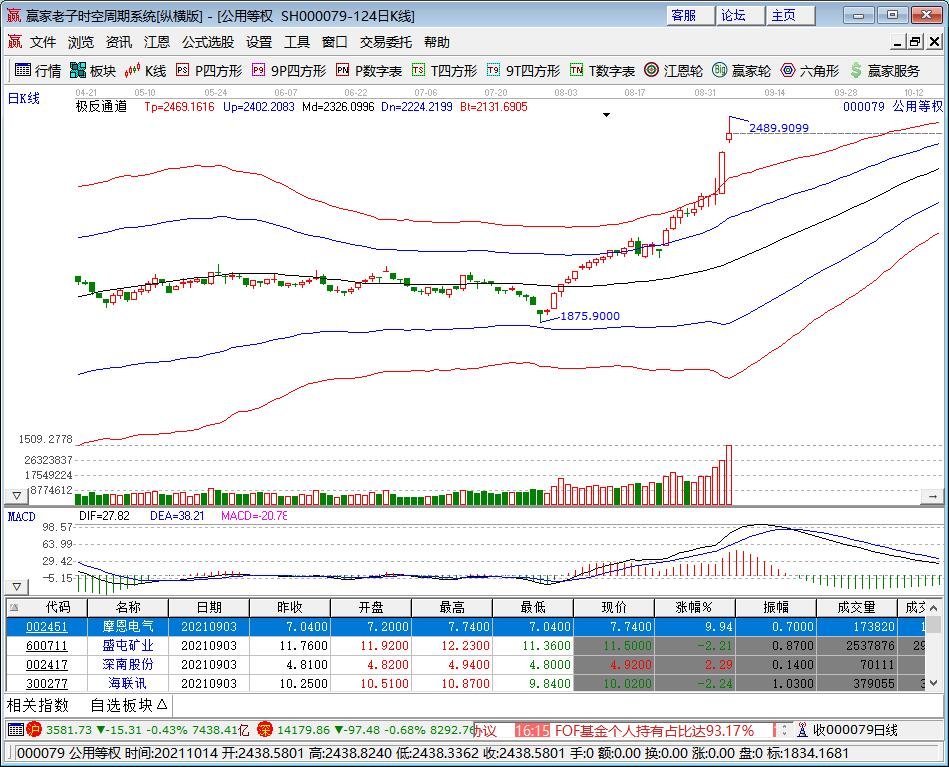Click the FOF基金 news ticker headline

click(654, 730)
